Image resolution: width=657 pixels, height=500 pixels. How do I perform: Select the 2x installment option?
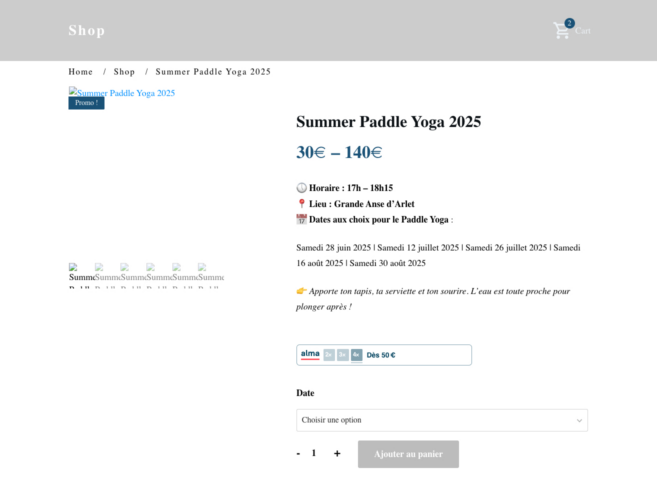point(329,355)
